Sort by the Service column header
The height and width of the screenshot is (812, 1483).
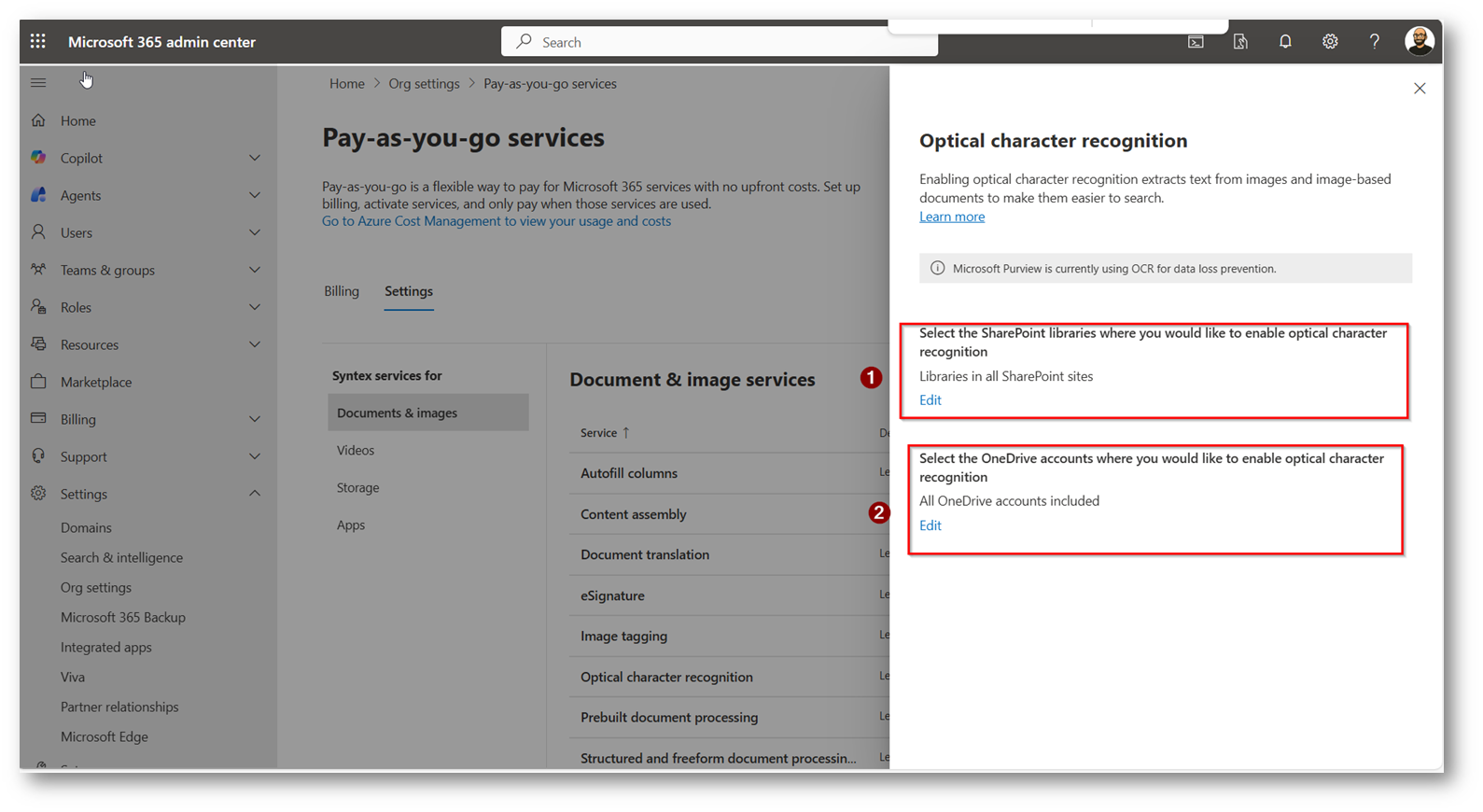click(599, 433)
